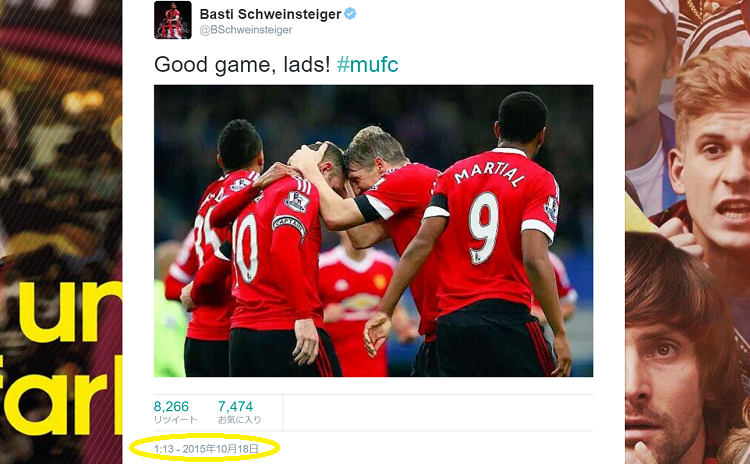Open the #mufc hashtag
The image size is (750, 464).
367,64
